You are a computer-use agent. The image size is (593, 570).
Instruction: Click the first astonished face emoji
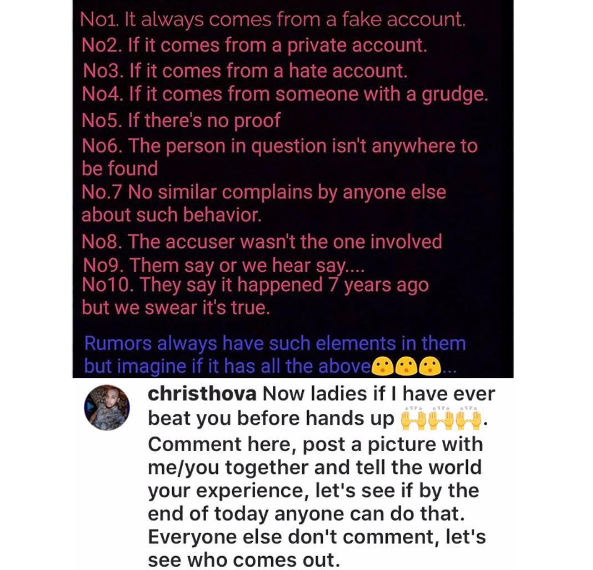(383, 366)
